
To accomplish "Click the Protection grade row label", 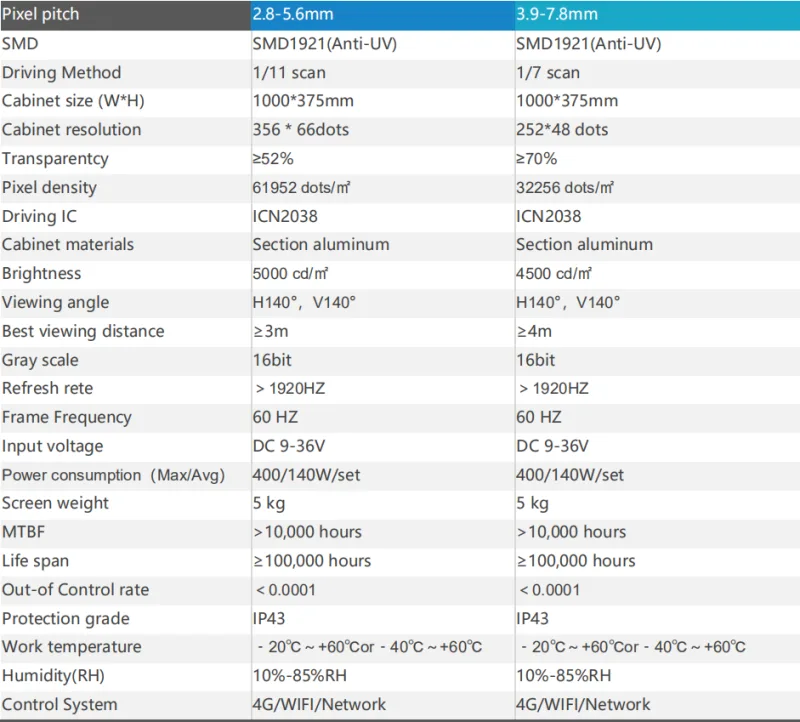I will coord(66,618).
